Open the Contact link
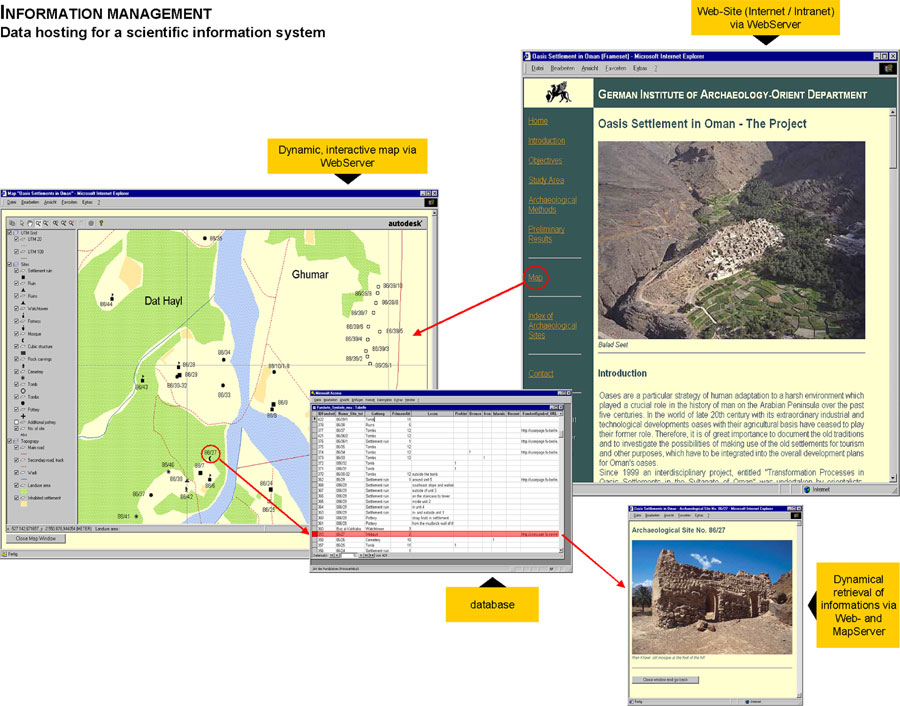Image resolution: width=900 pixels, height=706 pixels. click(541, 374)
